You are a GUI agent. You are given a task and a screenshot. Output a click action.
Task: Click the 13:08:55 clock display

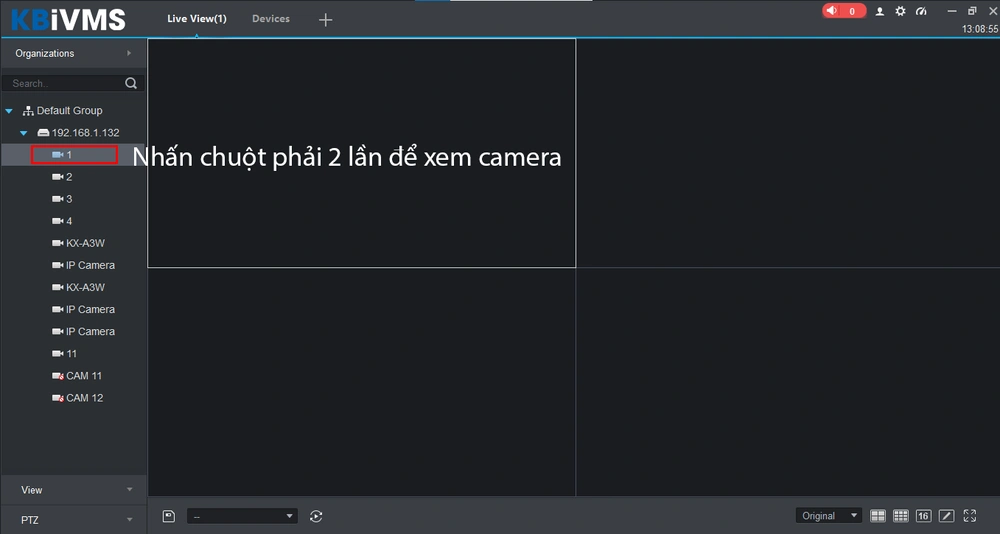tap(980, 29)
